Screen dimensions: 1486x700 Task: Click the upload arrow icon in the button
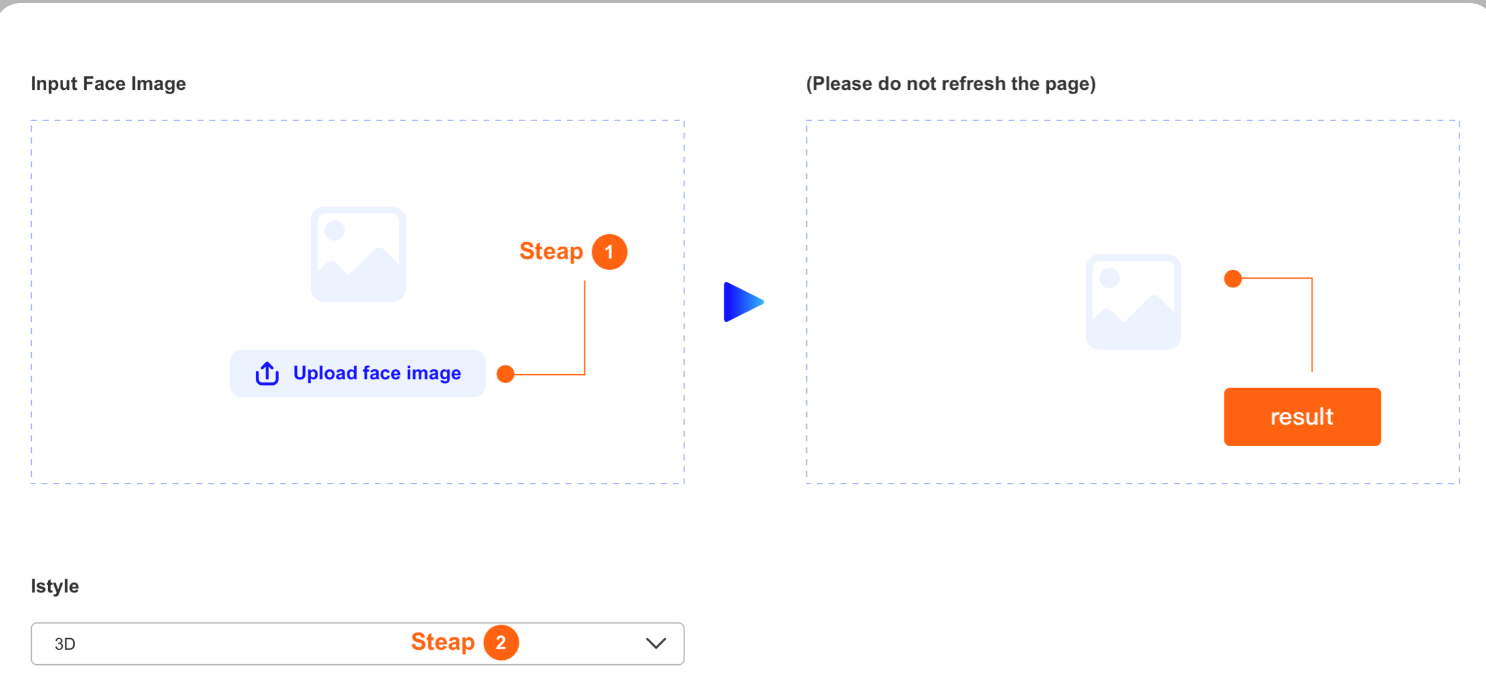tap(267, 373)
